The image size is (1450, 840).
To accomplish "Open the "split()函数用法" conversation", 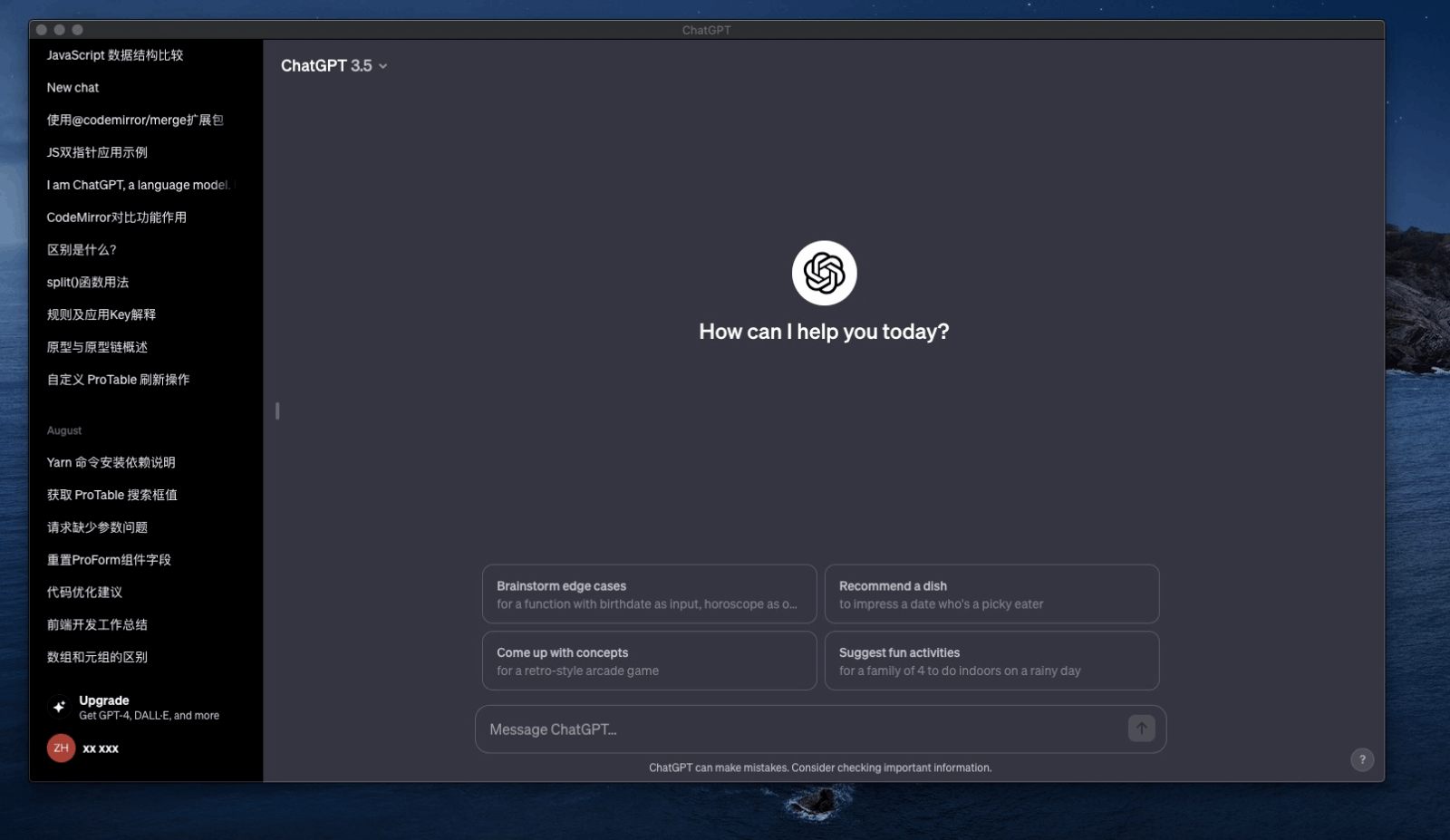I will click(x=88, y=282).
